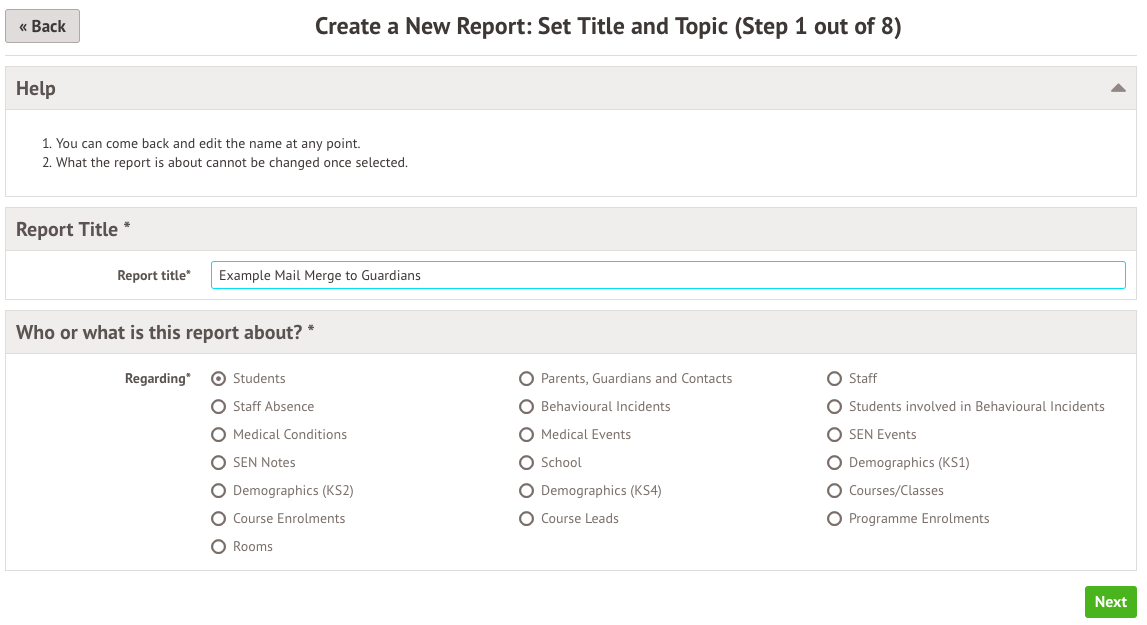
Task: Select Parents, Guardians and Contacts option
Action: coord(526,379)
